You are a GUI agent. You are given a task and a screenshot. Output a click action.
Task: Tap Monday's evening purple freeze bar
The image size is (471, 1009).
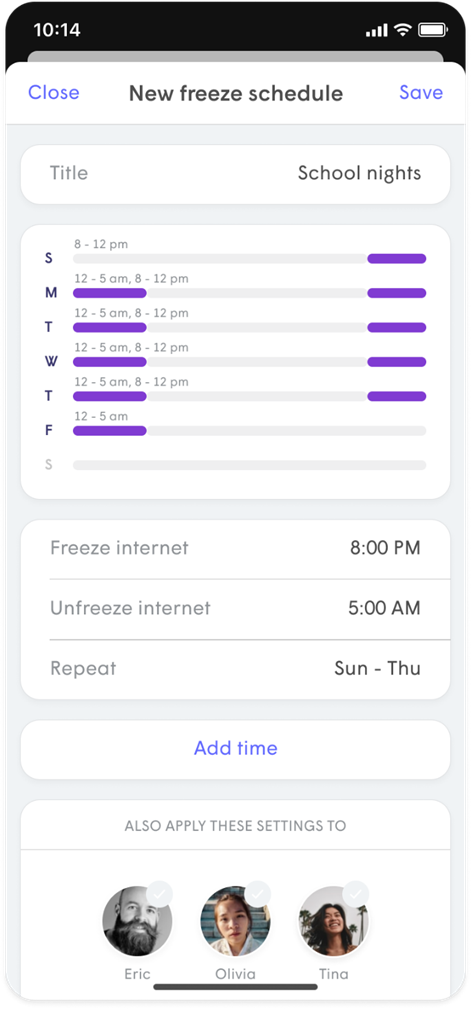click(396, 293)
